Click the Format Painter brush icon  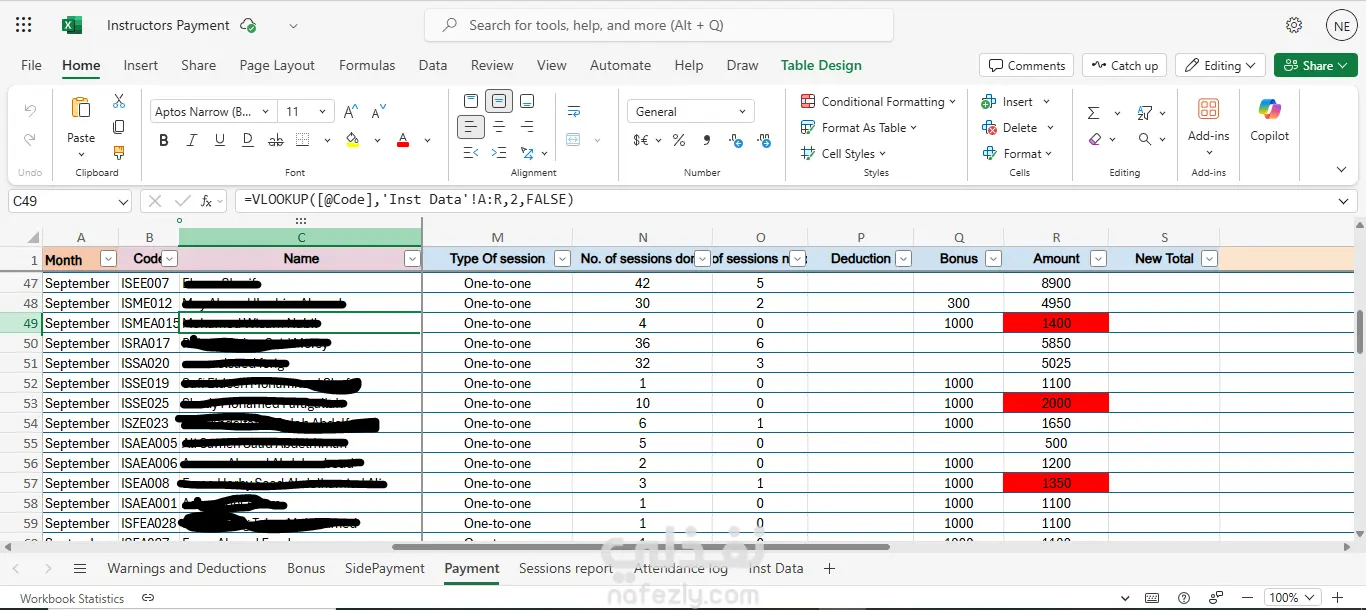coord(119,153)
